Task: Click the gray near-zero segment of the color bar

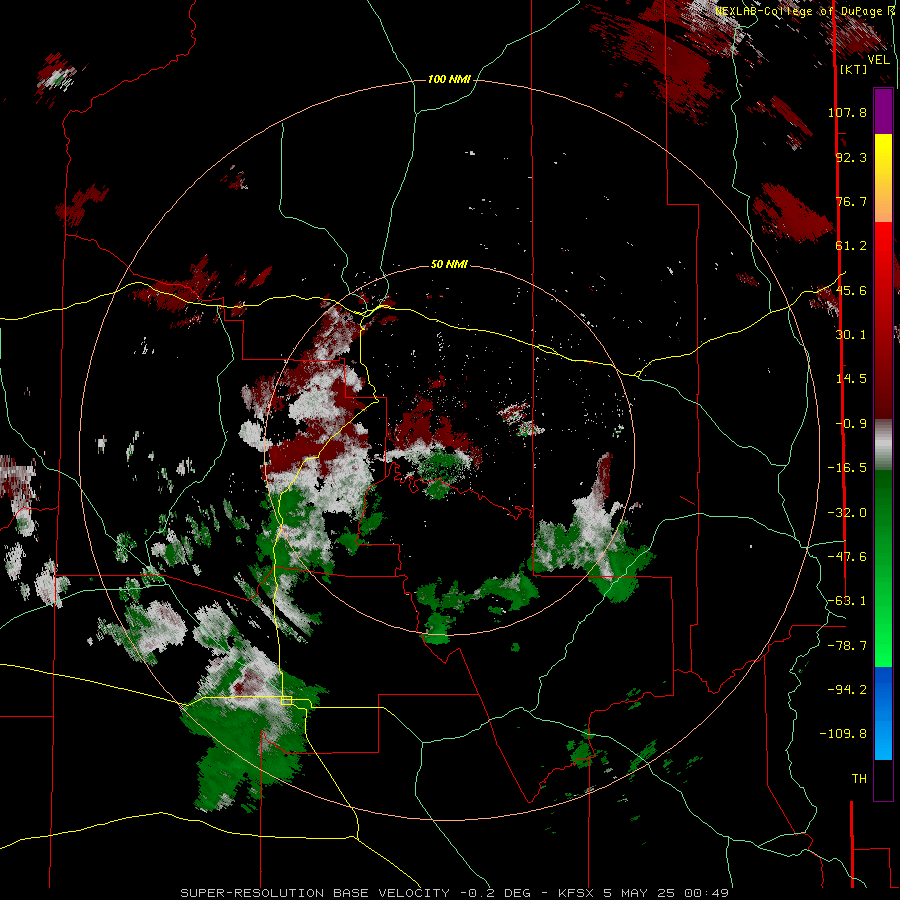Action: click(883, 445)
